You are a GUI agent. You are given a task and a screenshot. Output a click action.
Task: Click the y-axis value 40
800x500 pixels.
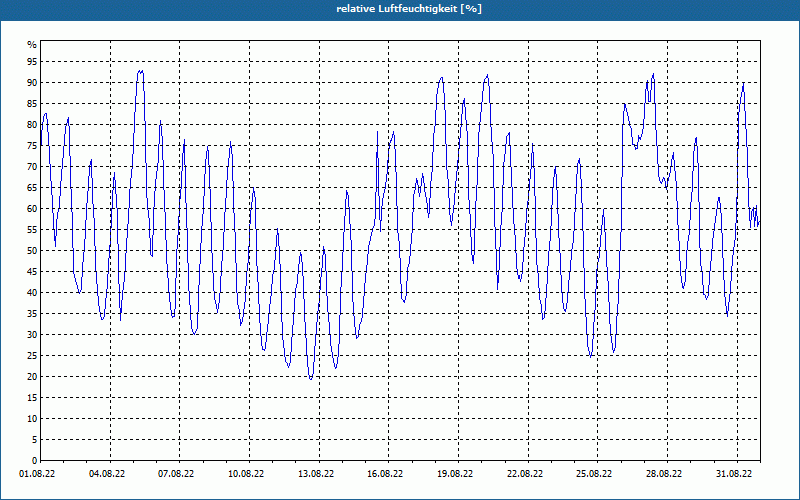32,292
